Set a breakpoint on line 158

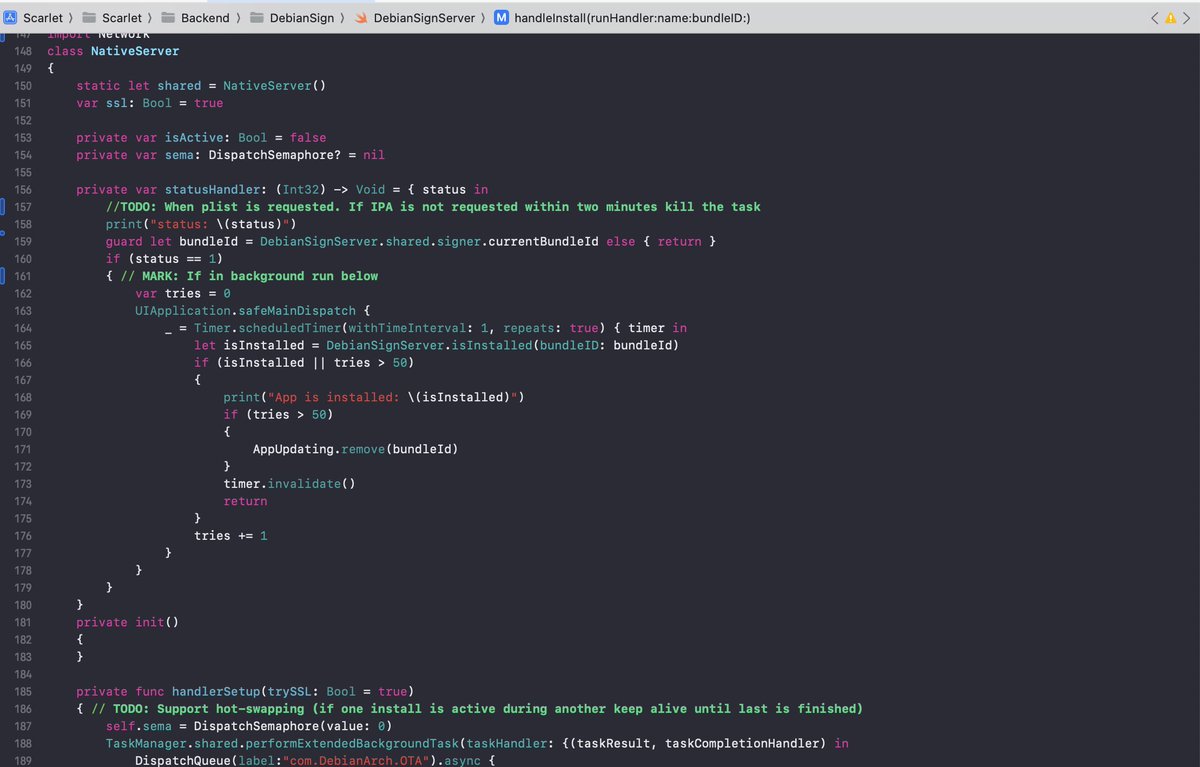tap(23, 224)
